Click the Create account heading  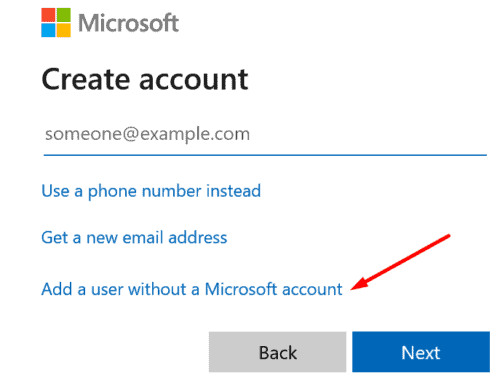145,79
